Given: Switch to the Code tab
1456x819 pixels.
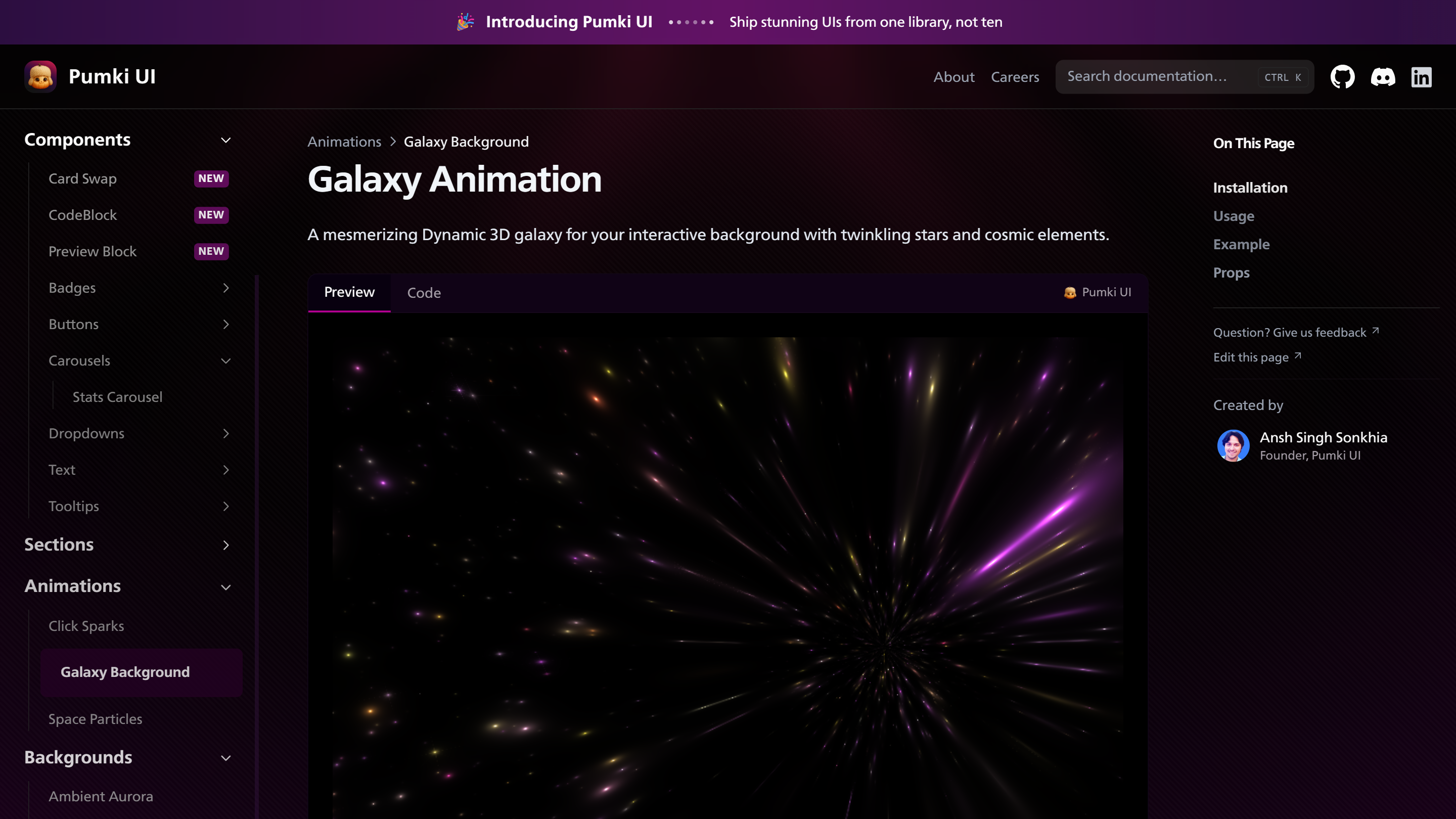Looking at the screenshot, I should pyautogui.click(x=424, y=293).
